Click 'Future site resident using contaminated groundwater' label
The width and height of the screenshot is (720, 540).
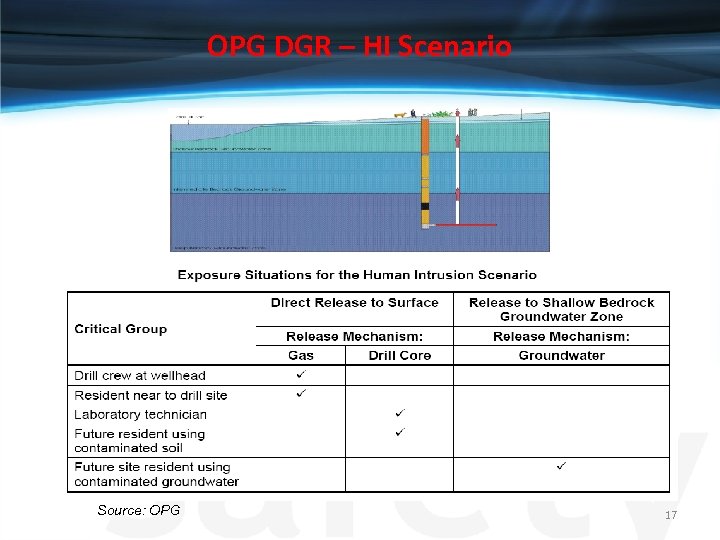(x=156, y=474)
